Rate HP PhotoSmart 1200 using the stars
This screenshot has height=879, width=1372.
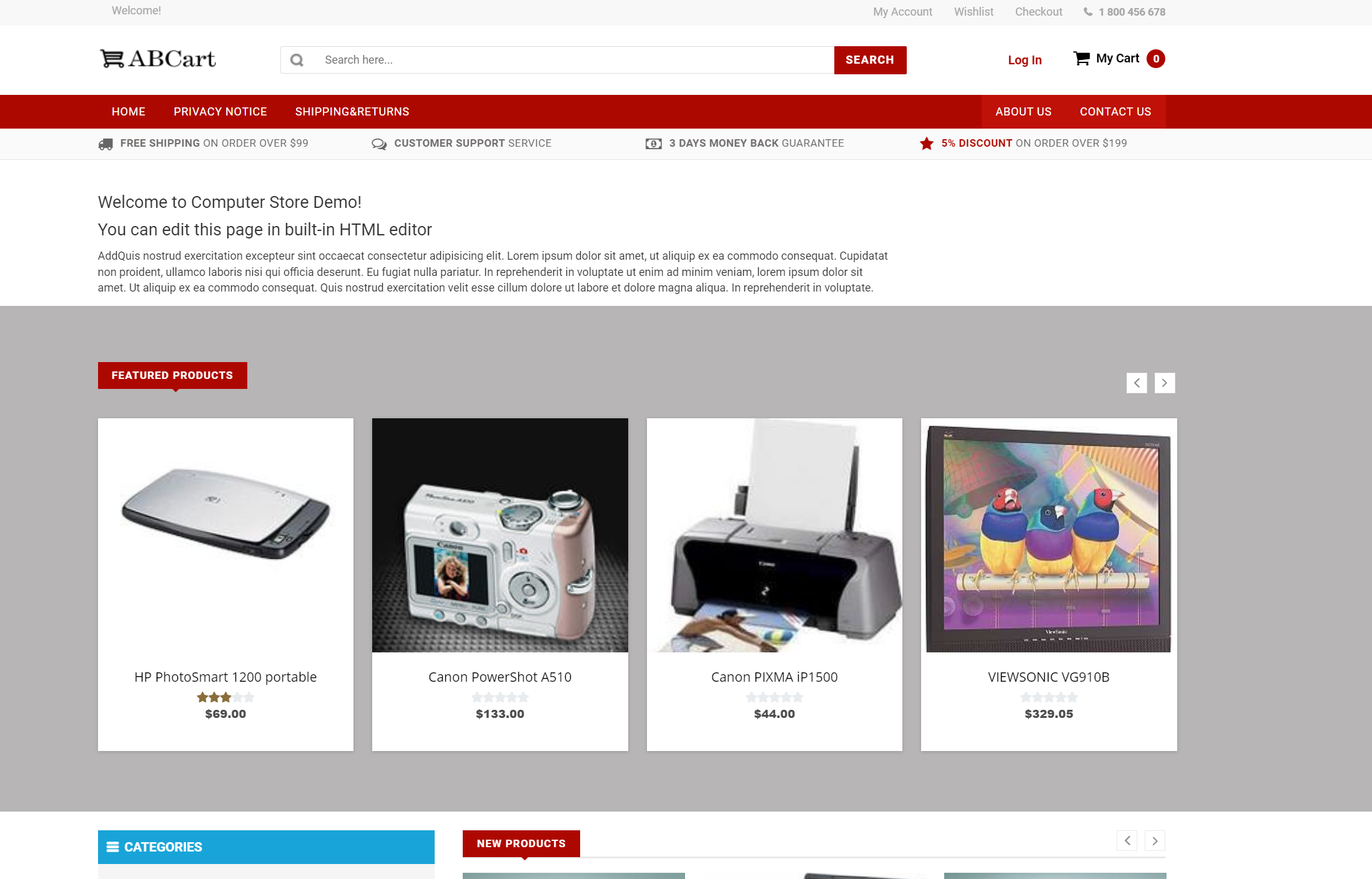point(225,697)
